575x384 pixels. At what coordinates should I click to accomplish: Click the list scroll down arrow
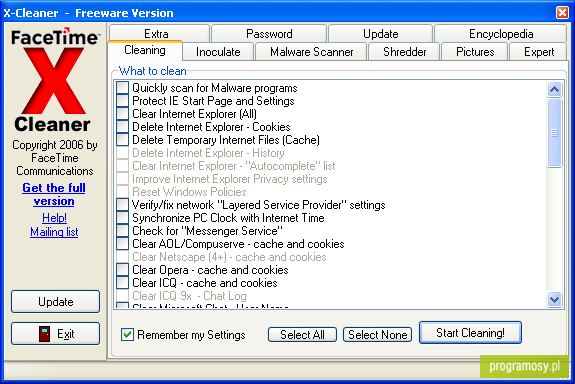pyautogui.click(x=554, y=300)
